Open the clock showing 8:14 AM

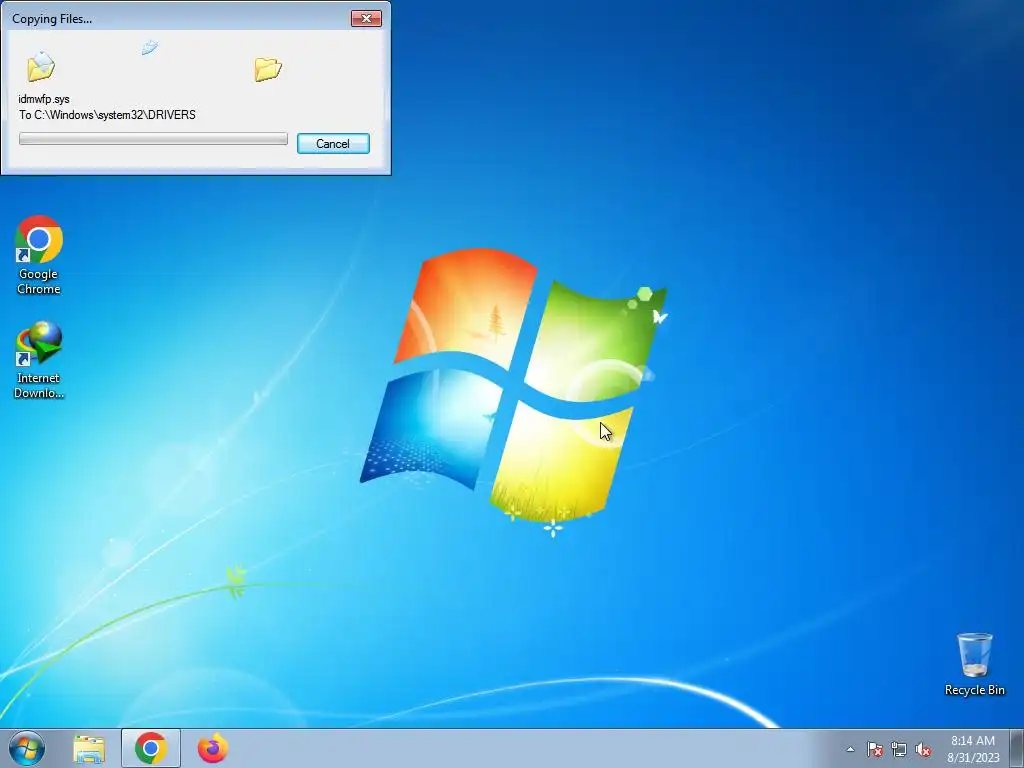pos(973,749)
